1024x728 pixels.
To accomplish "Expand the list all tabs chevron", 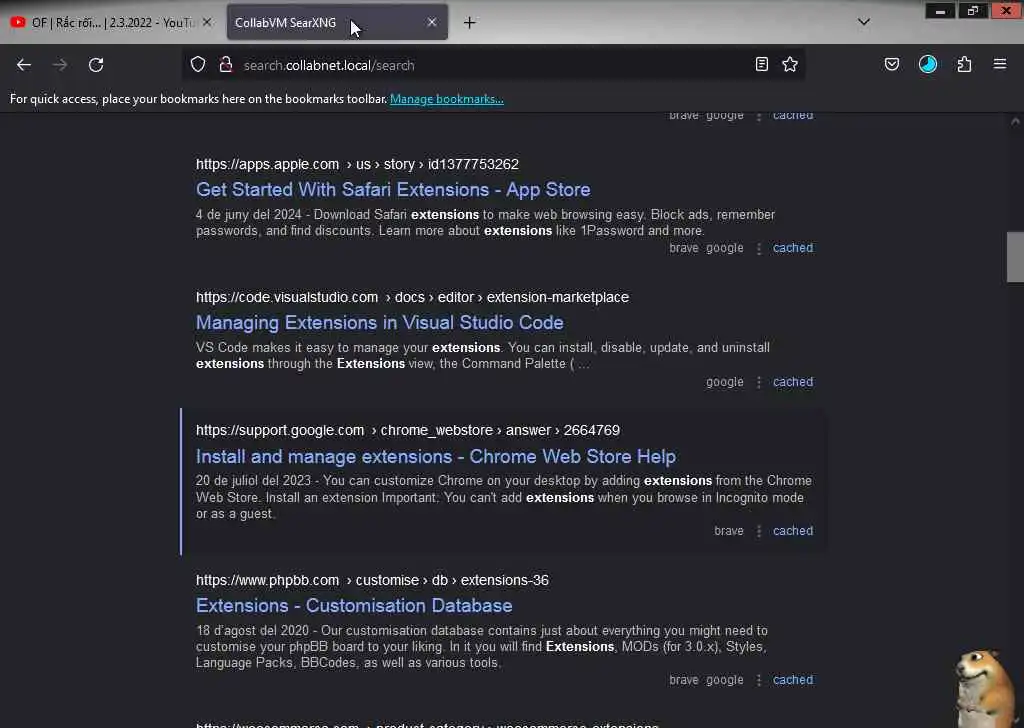I will coord(864,22).
